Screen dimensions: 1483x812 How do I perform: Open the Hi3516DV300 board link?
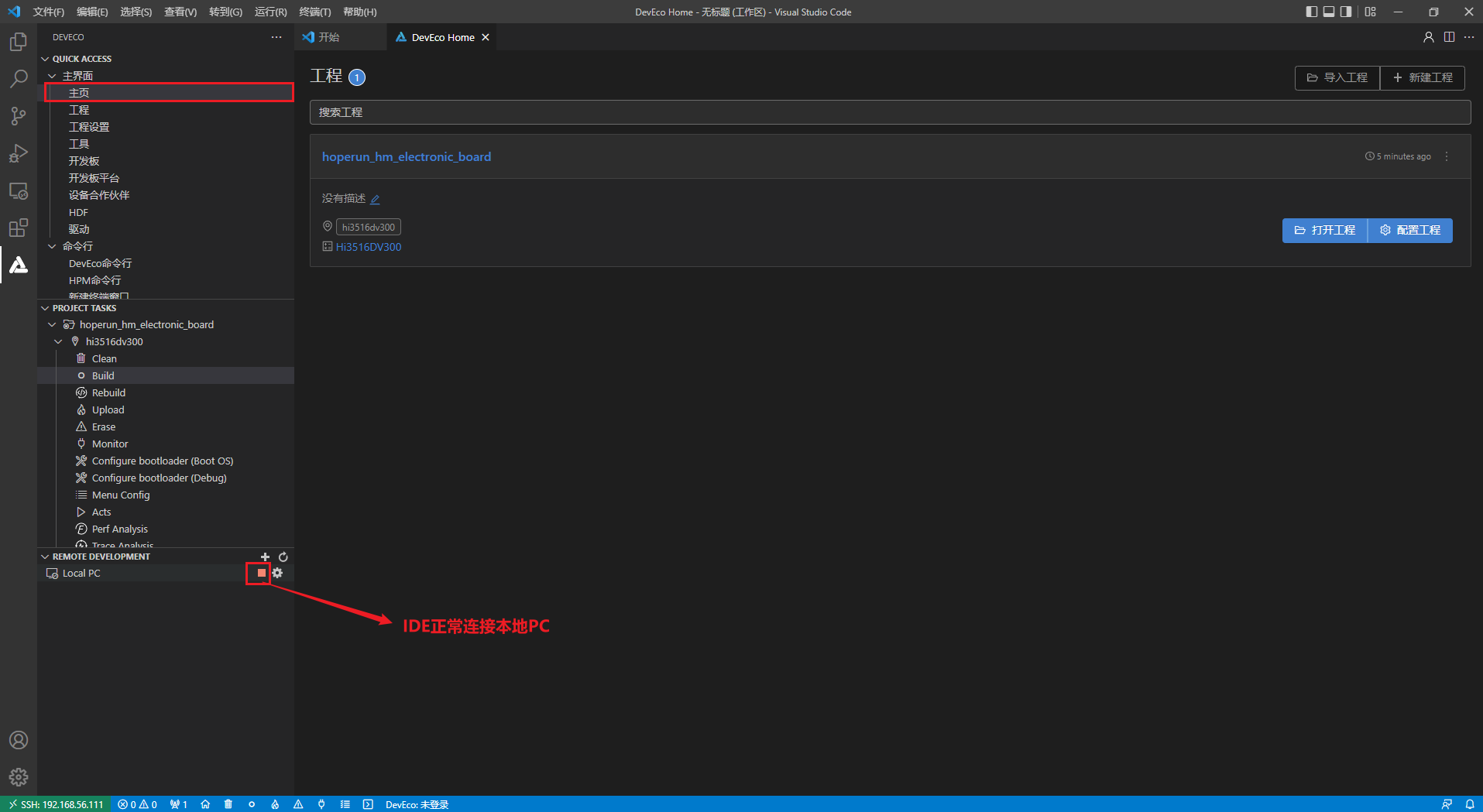tap(369, 247)
